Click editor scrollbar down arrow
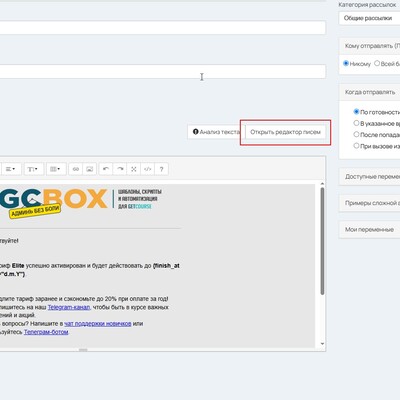400x400 pixels. (322, 344)
